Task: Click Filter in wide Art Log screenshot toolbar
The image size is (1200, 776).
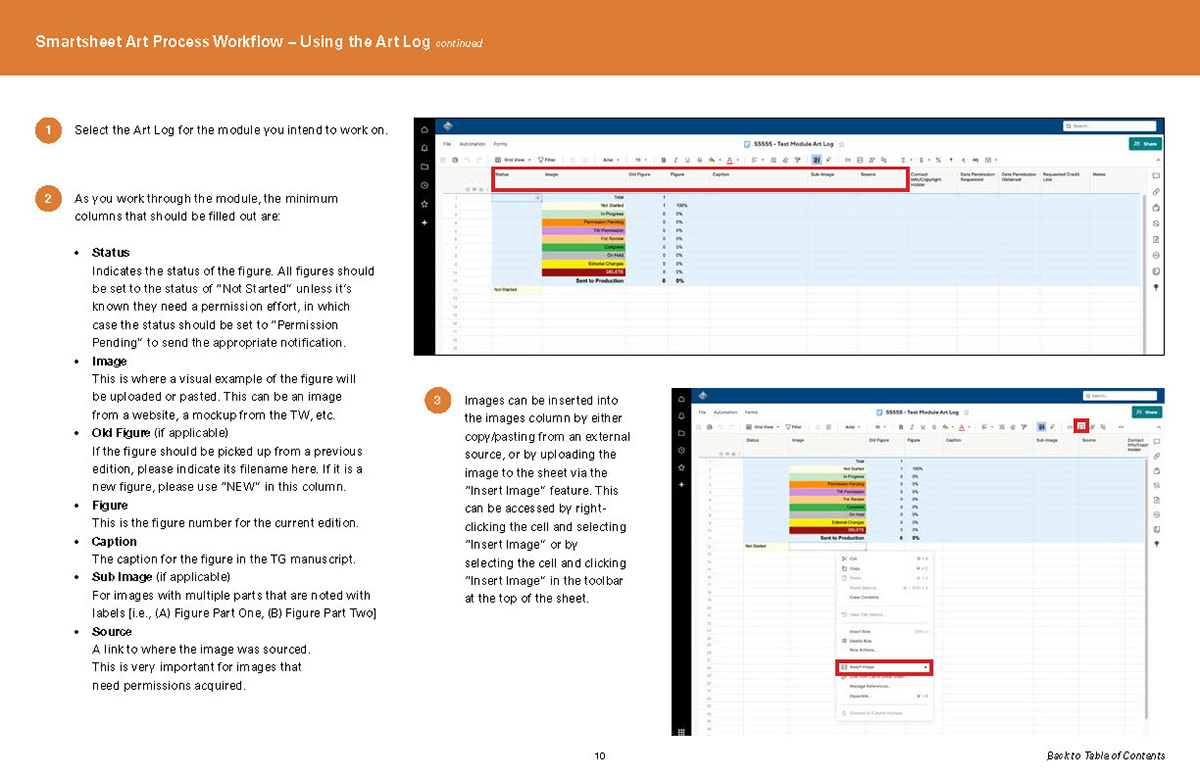Action: pos(547,160)
